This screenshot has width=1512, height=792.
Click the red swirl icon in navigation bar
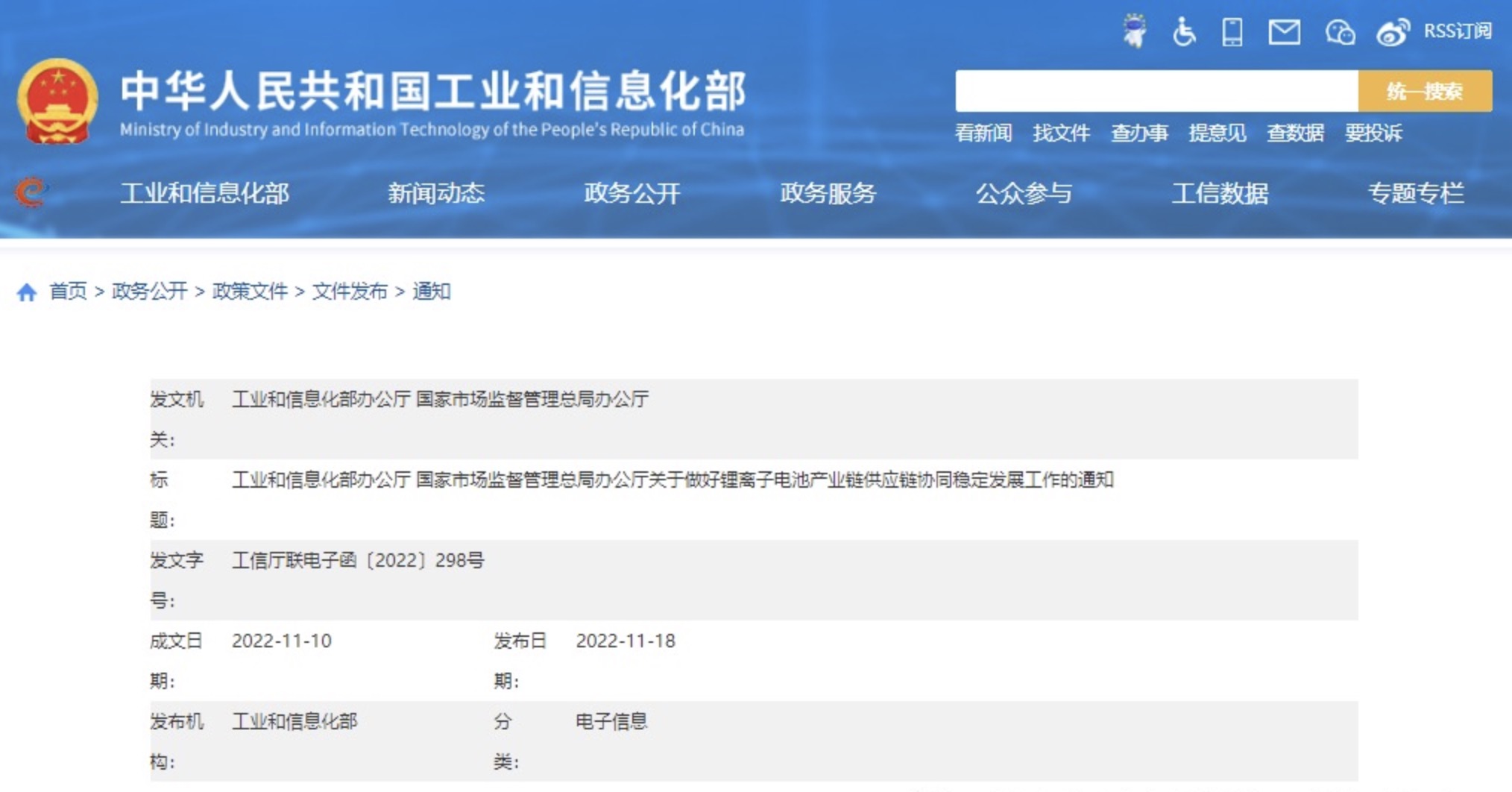pos(31,192)
